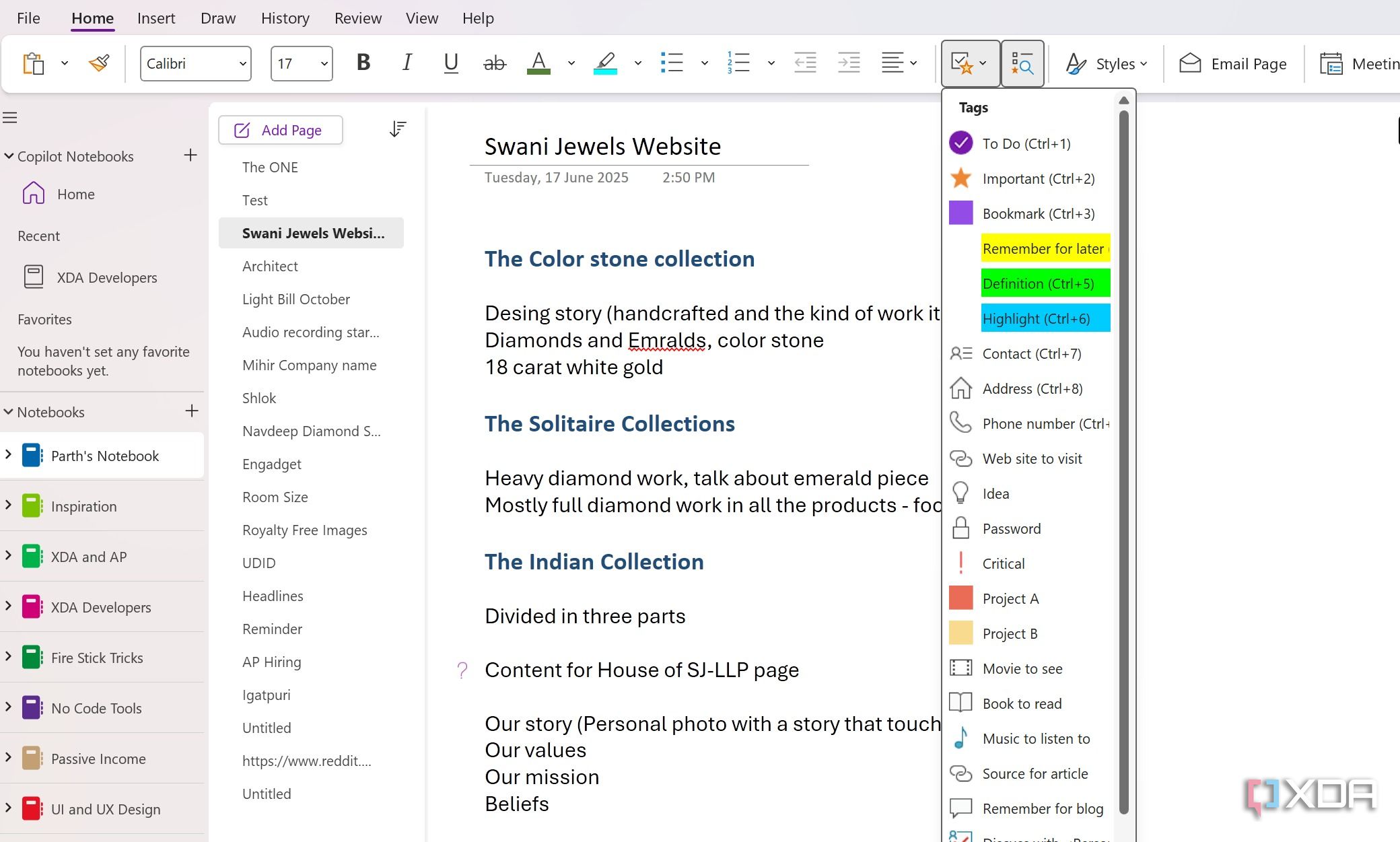
Task: Apply the Contact tag
Action: pos(1030,353)
